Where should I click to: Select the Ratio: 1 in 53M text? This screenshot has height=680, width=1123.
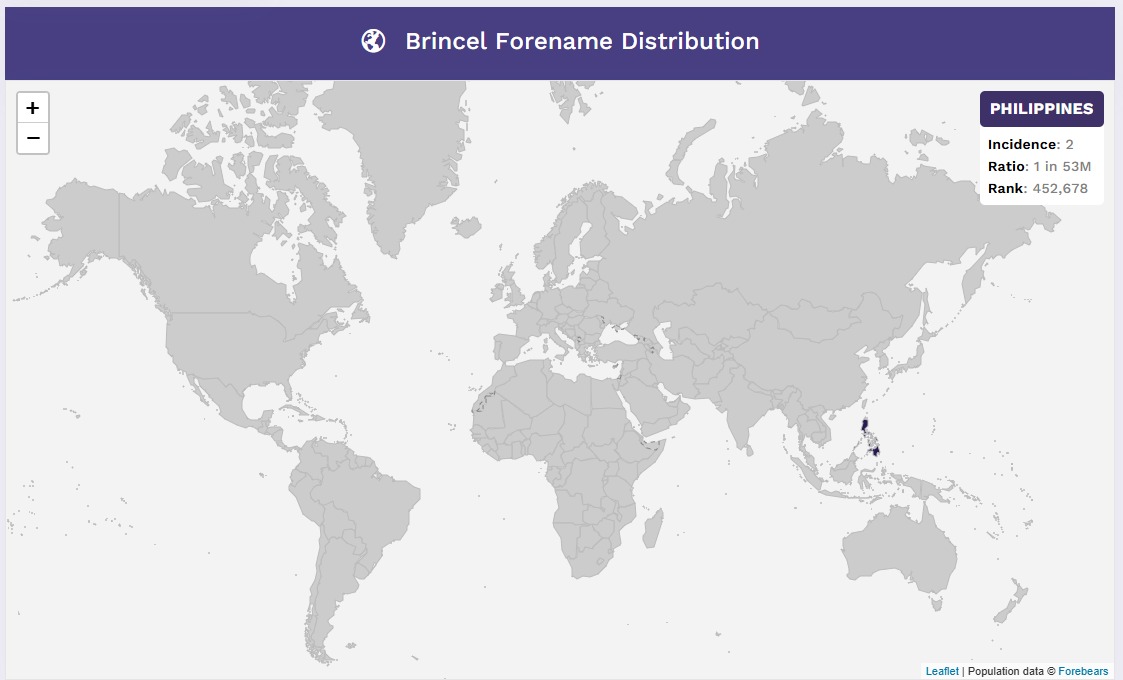click(x=1039, y=166)
